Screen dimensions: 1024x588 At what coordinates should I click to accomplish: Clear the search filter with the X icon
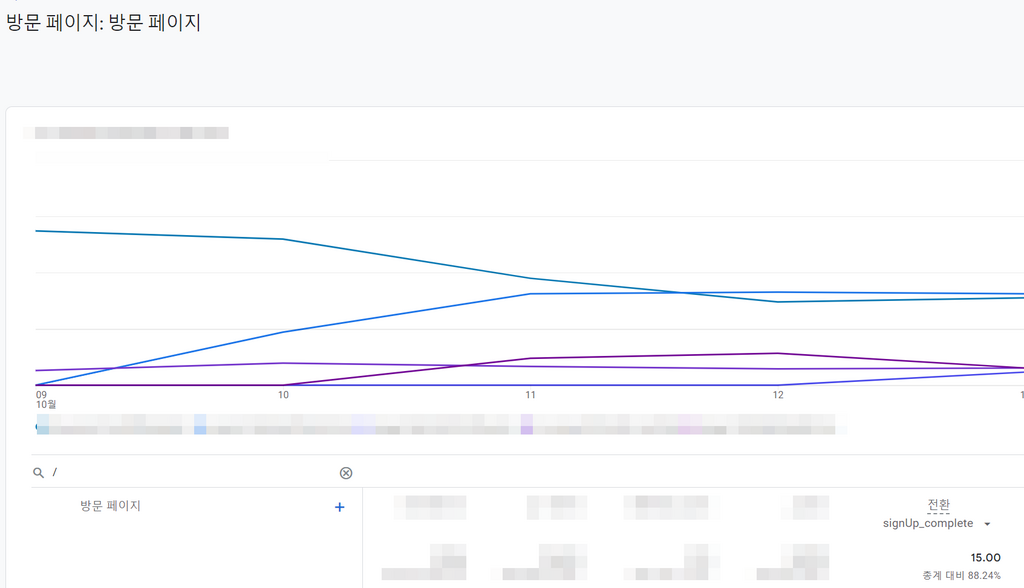coord(346,473)
